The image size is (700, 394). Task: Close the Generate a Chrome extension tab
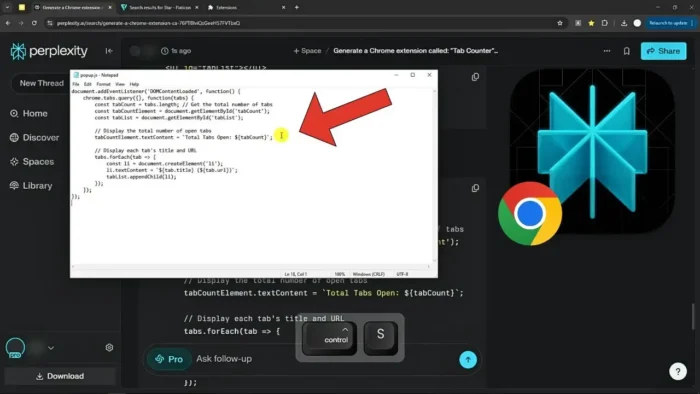pyautogui.click(x=110, y=8)
